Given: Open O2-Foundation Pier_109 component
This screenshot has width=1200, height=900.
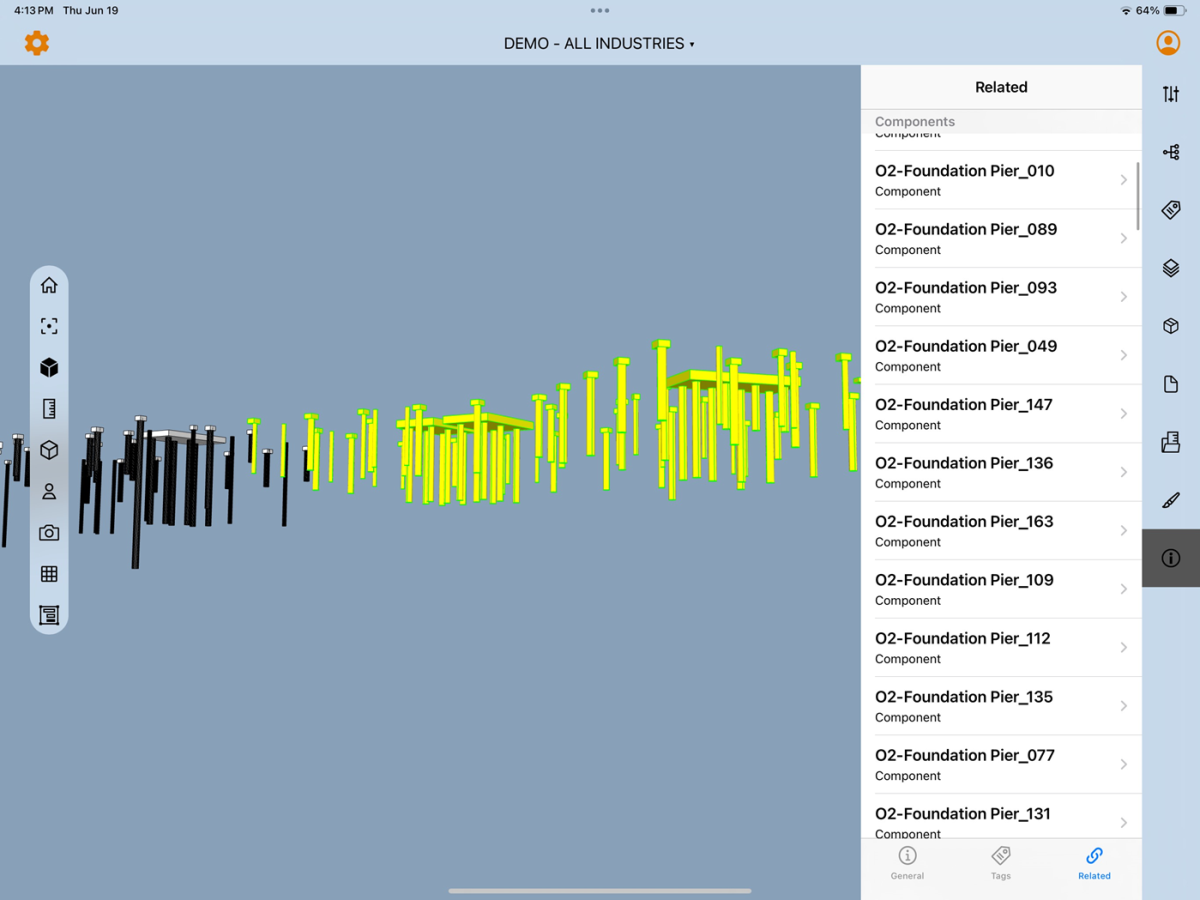Looking at the screenshot, I should (1001, 589).
